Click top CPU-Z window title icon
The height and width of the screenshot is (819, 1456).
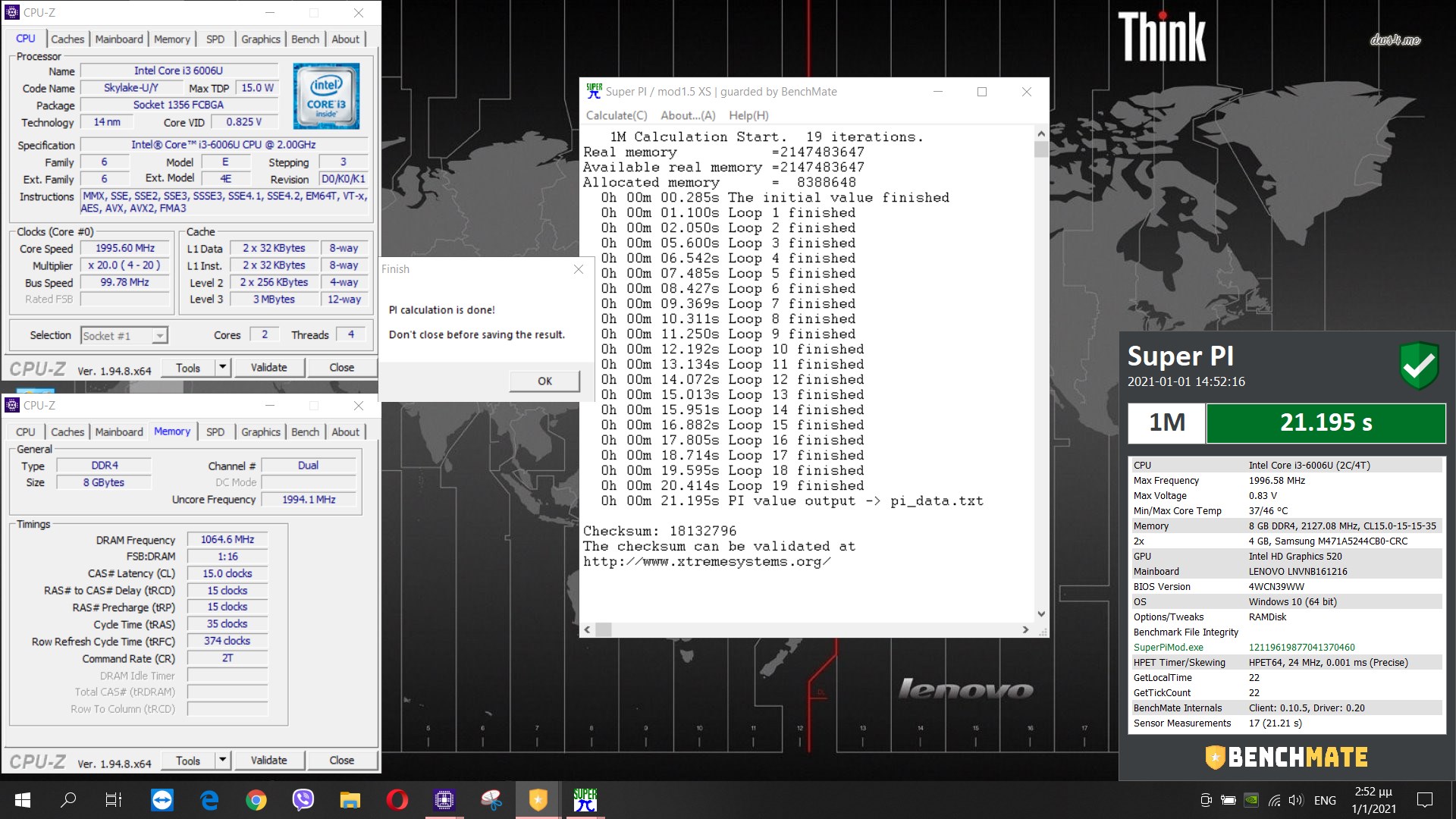12,12
